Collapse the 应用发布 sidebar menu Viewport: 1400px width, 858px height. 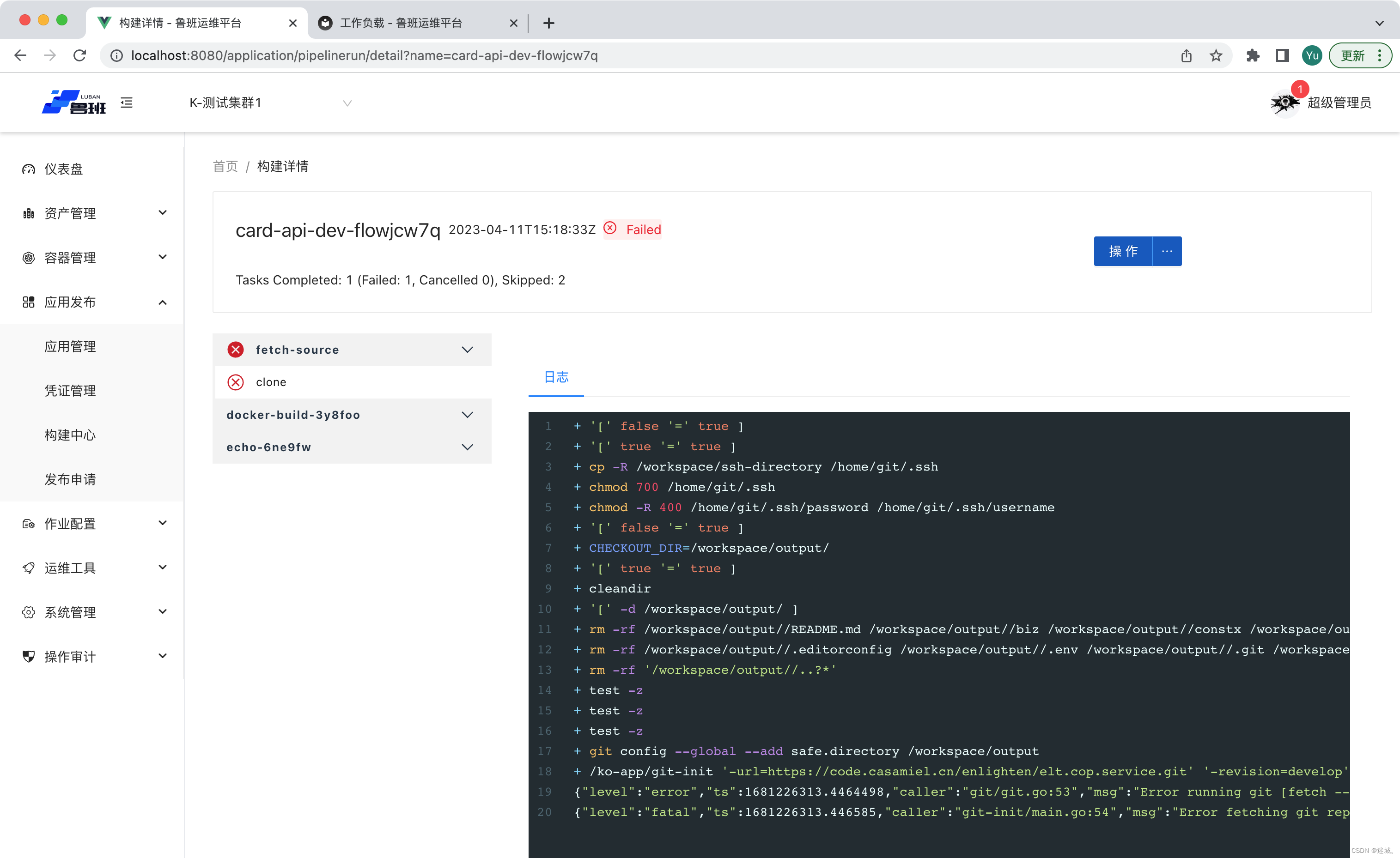tap(163, 302)
